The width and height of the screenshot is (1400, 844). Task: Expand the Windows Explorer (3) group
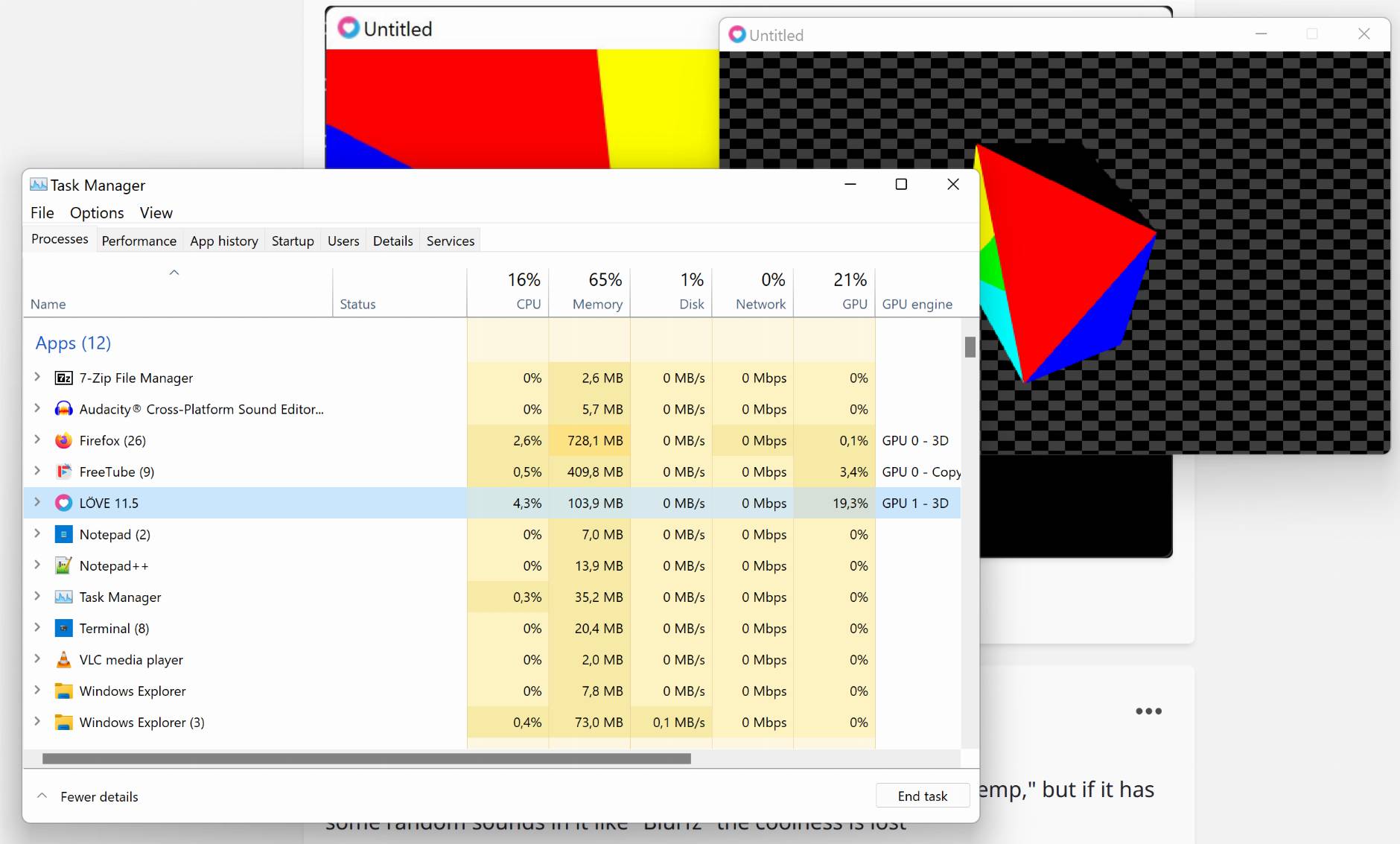[x=37, y=722]
